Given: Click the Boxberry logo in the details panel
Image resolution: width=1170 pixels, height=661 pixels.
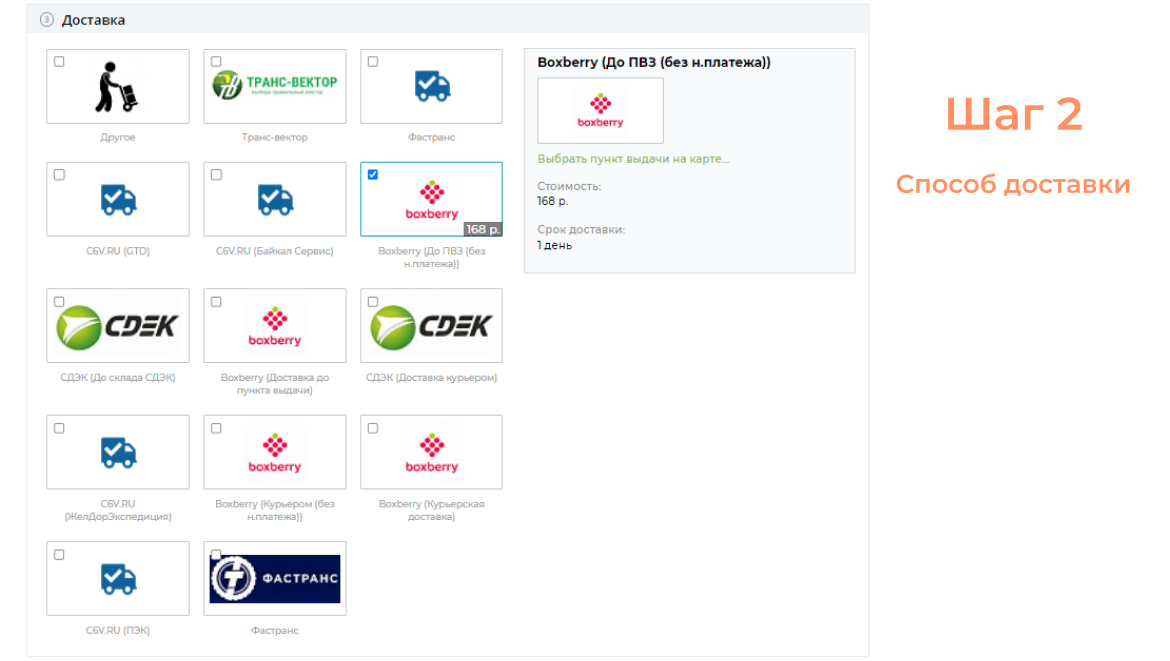Looking at the screenshot, I should point(601,111).
